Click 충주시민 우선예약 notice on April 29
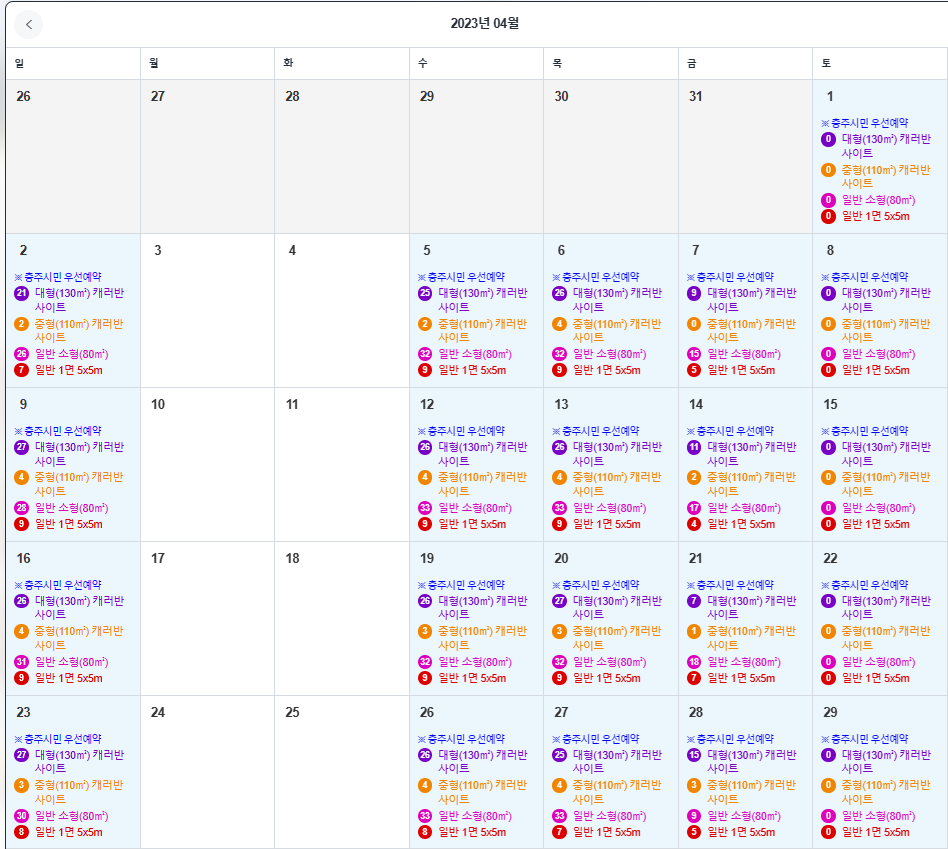The height and width of the screenshot is (849, 948). (x=865, y=739)
